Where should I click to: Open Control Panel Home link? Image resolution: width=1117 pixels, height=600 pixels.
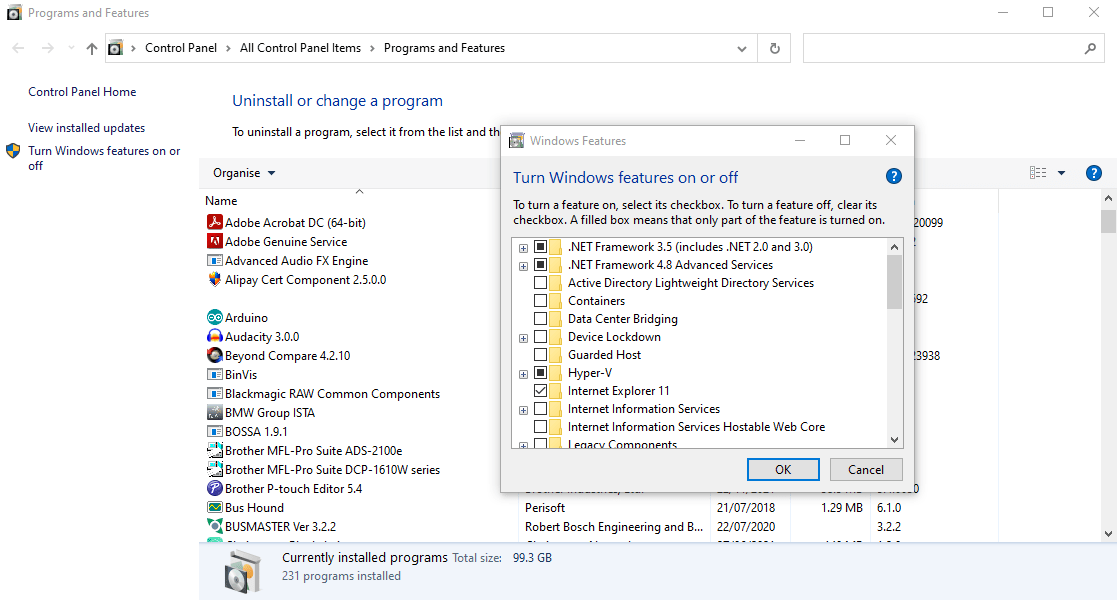[x=82, y=92]
